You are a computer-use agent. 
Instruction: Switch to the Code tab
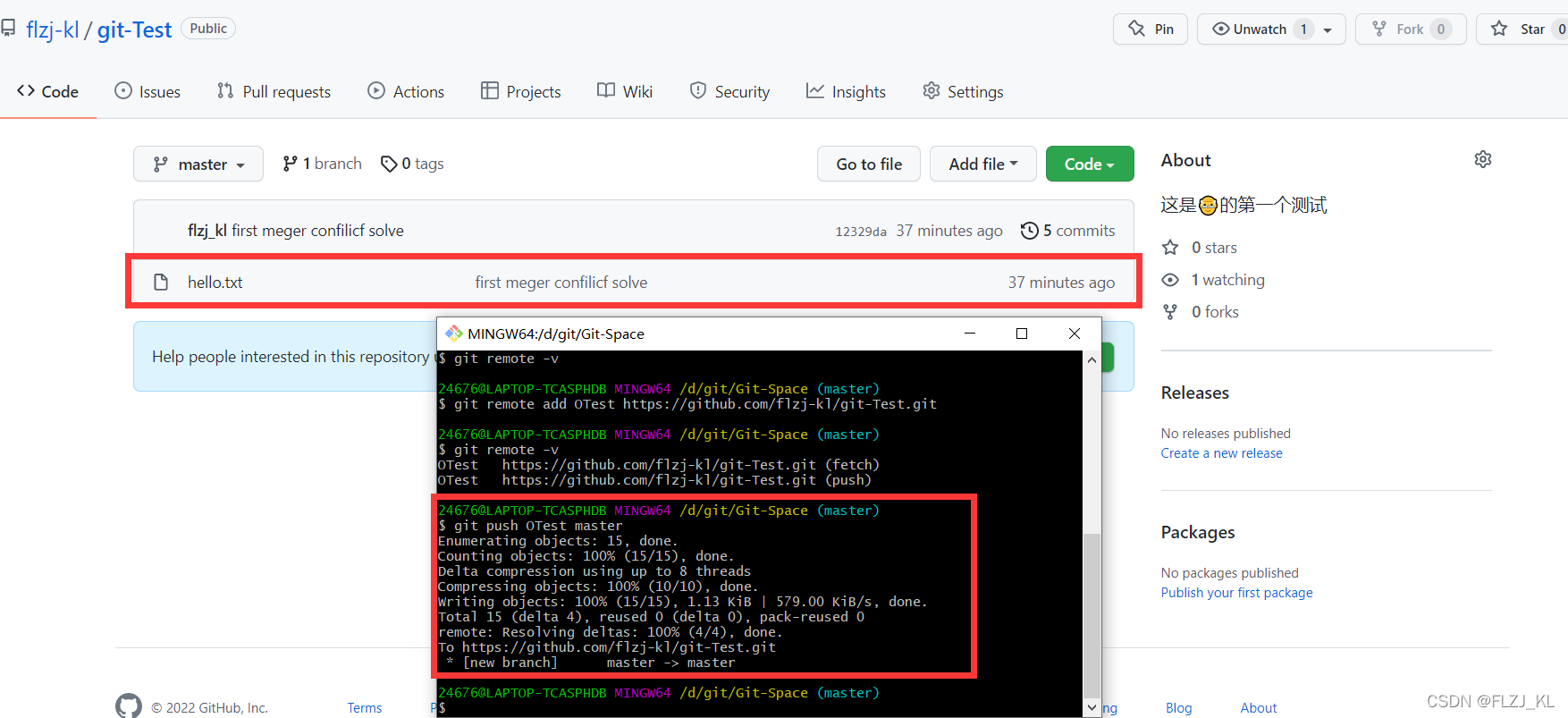pyautogui.click(x=47, y=91)
